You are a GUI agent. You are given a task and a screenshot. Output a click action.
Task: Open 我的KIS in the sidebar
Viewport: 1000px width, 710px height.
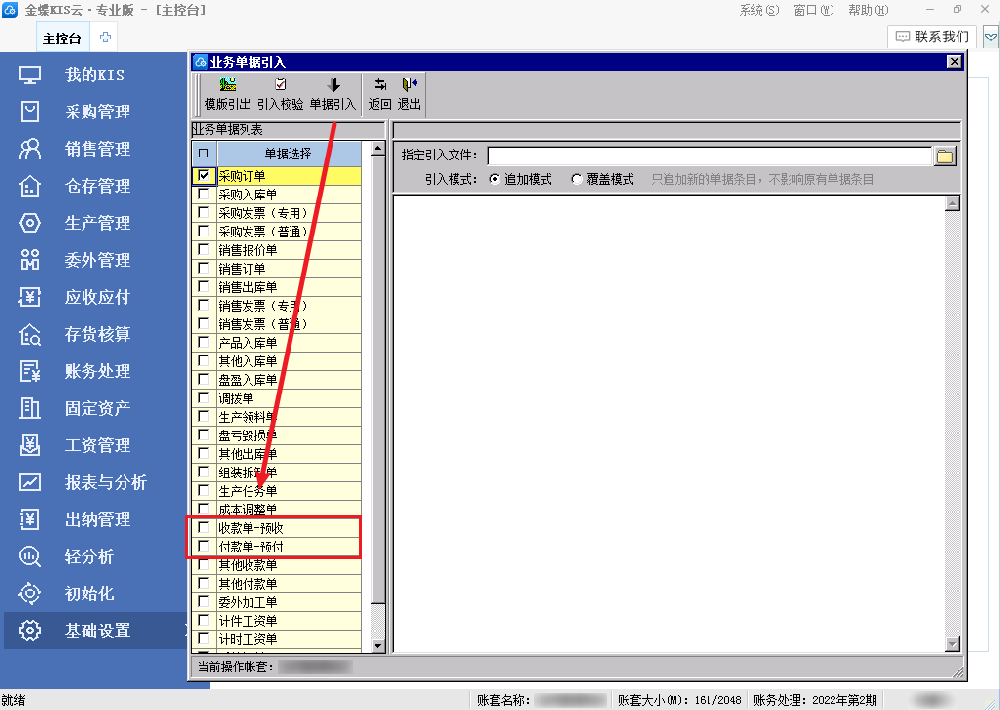pos(94,75)
